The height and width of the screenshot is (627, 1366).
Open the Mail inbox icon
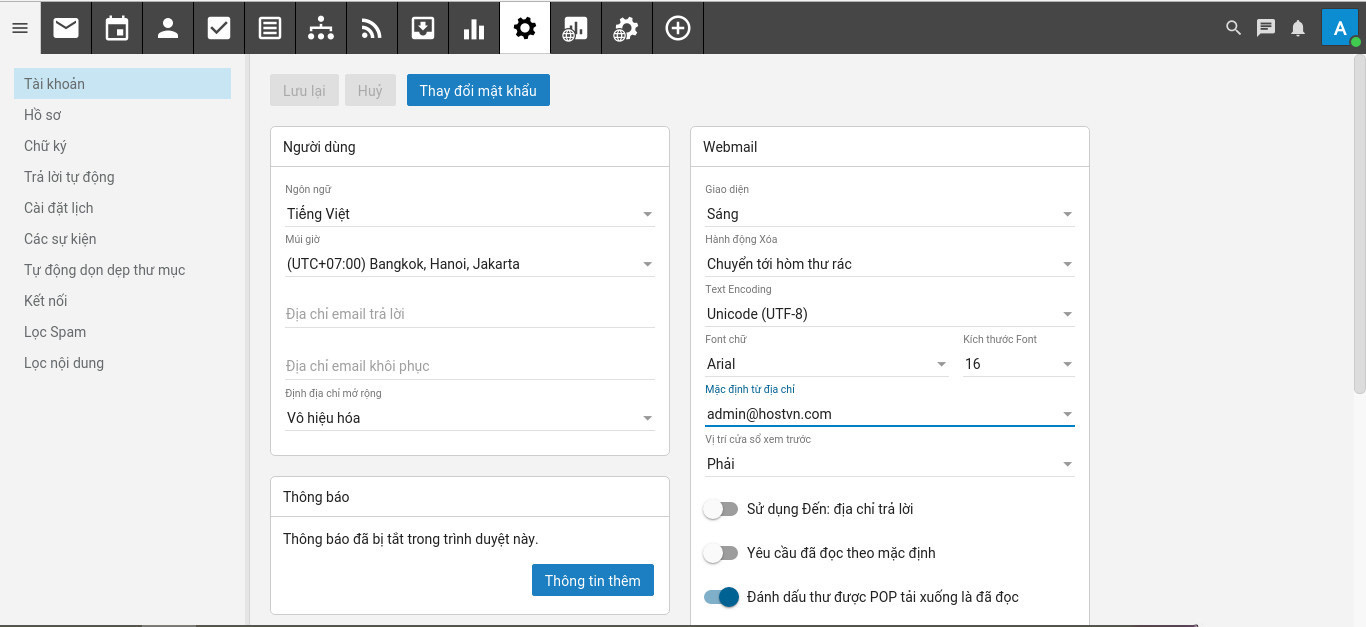coord(66,28)
